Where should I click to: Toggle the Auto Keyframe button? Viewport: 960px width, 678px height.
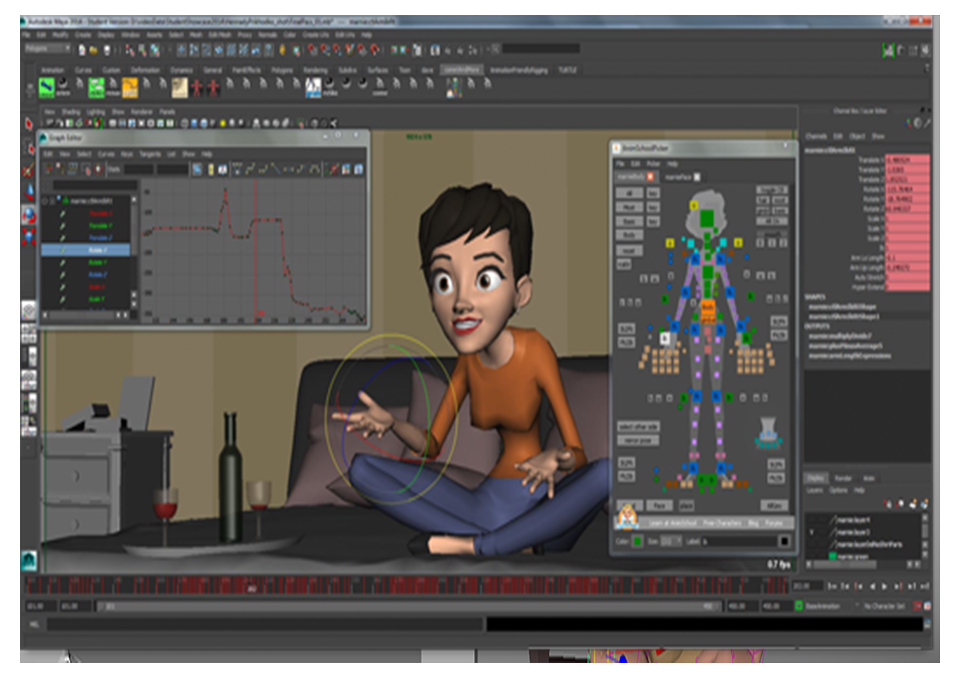click(917, 606)
